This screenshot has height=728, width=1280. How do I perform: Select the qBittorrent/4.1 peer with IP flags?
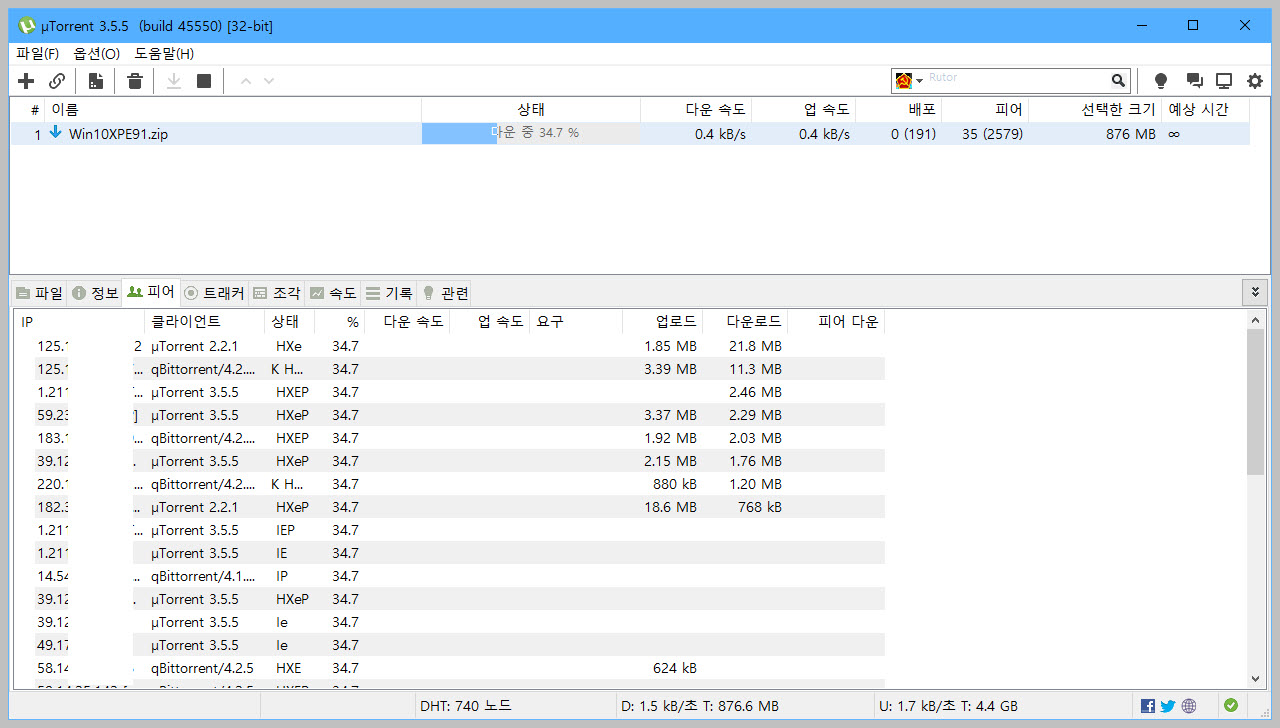449,576
